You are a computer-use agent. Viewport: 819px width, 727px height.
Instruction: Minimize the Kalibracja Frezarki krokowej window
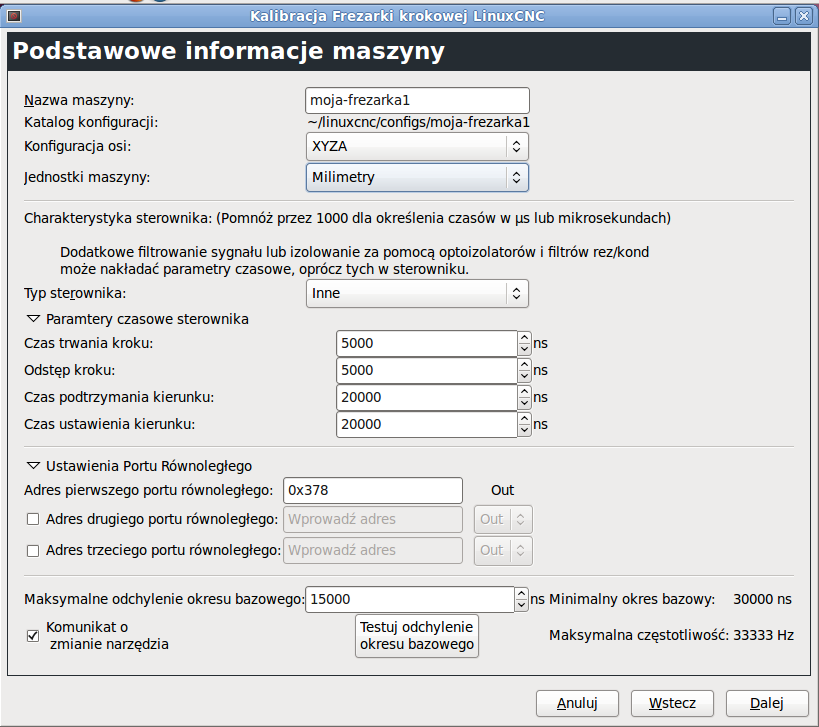782,17
